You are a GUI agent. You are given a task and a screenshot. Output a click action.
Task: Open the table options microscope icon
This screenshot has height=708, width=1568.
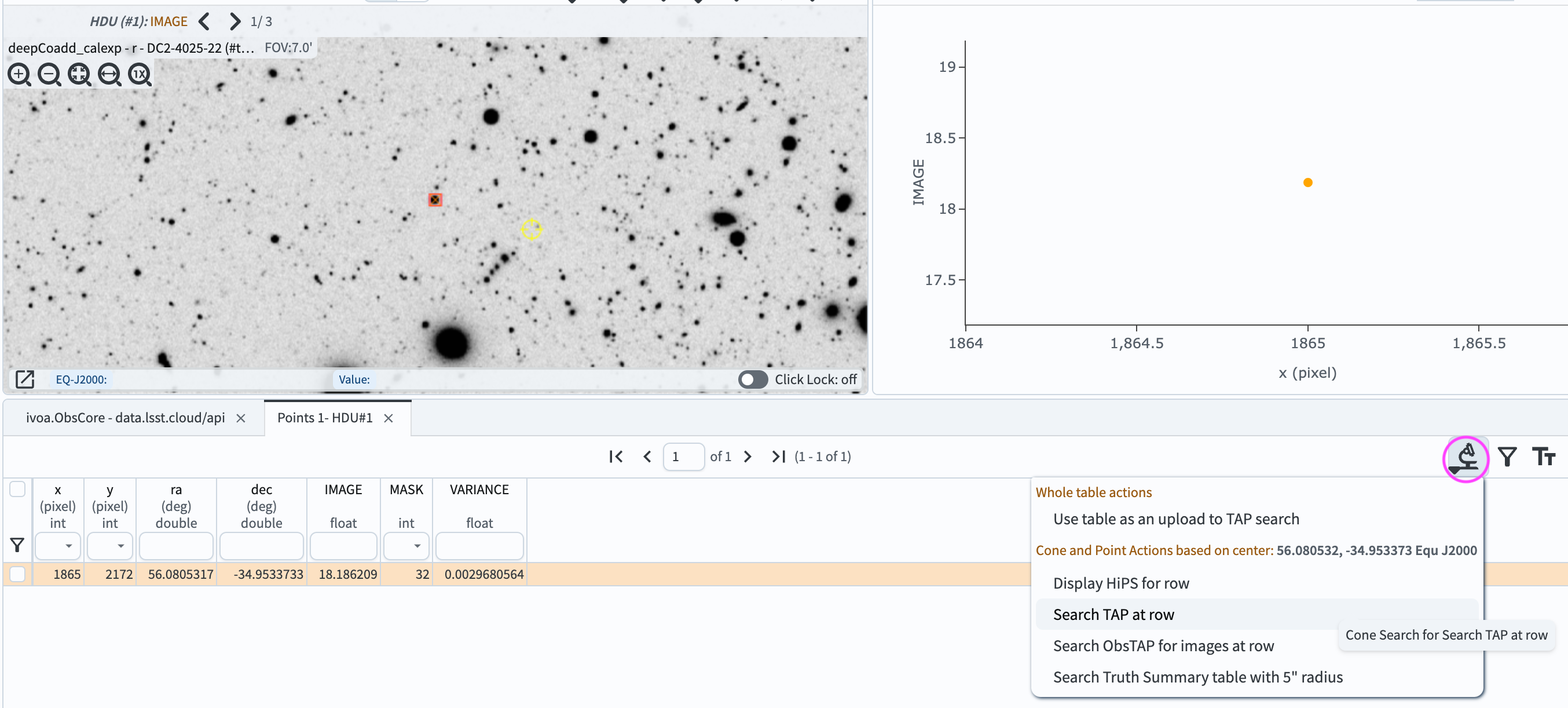1466,458
